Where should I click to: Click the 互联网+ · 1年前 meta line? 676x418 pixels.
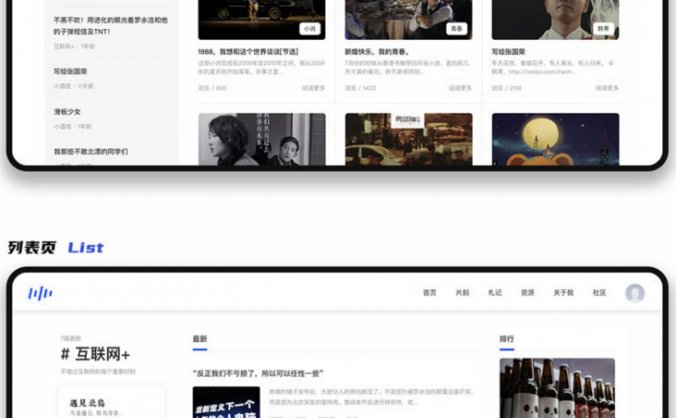pyautogui.click(x=74, y=46)
